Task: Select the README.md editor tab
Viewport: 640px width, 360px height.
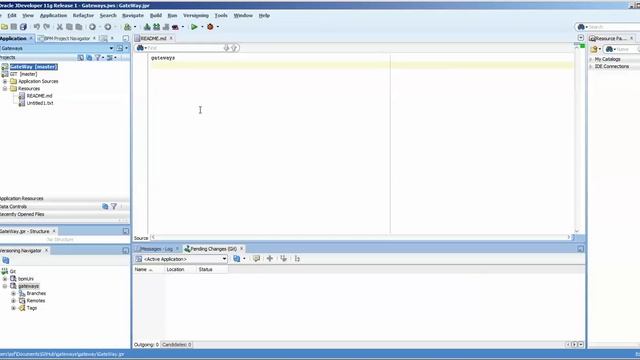Action: tap(153, 38)
